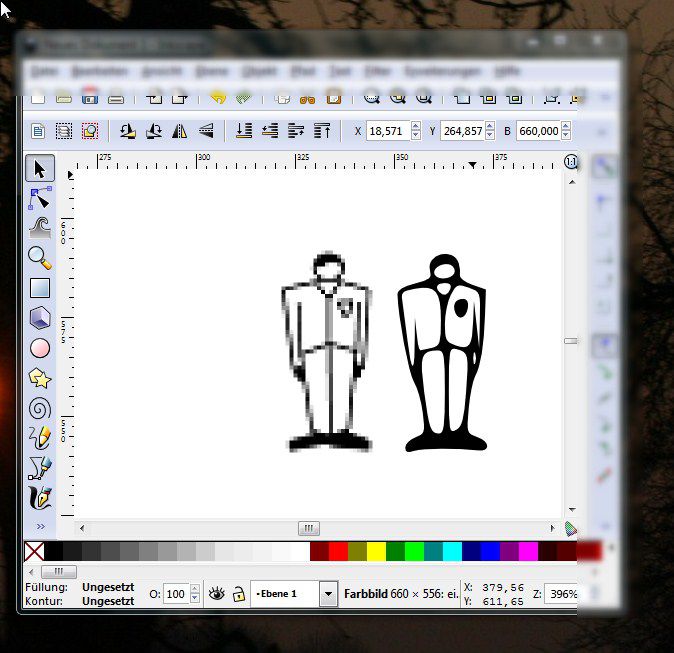Click the Füllung fill indicator Ungesetzt
This screenshot has height=653, width=674.
click(x=109, y=587)
